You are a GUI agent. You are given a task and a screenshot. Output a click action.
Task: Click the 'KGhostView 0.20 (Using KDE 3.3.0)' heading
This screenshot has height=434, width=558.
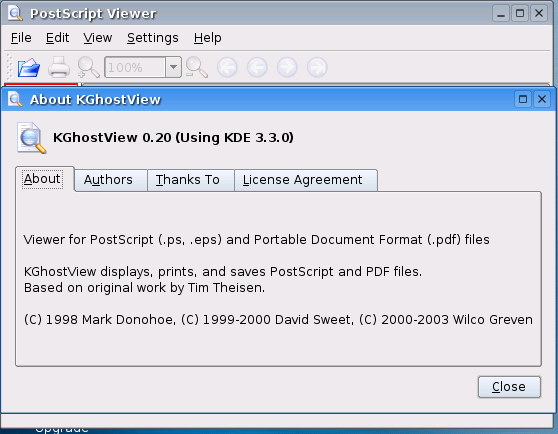coord(173,138)
